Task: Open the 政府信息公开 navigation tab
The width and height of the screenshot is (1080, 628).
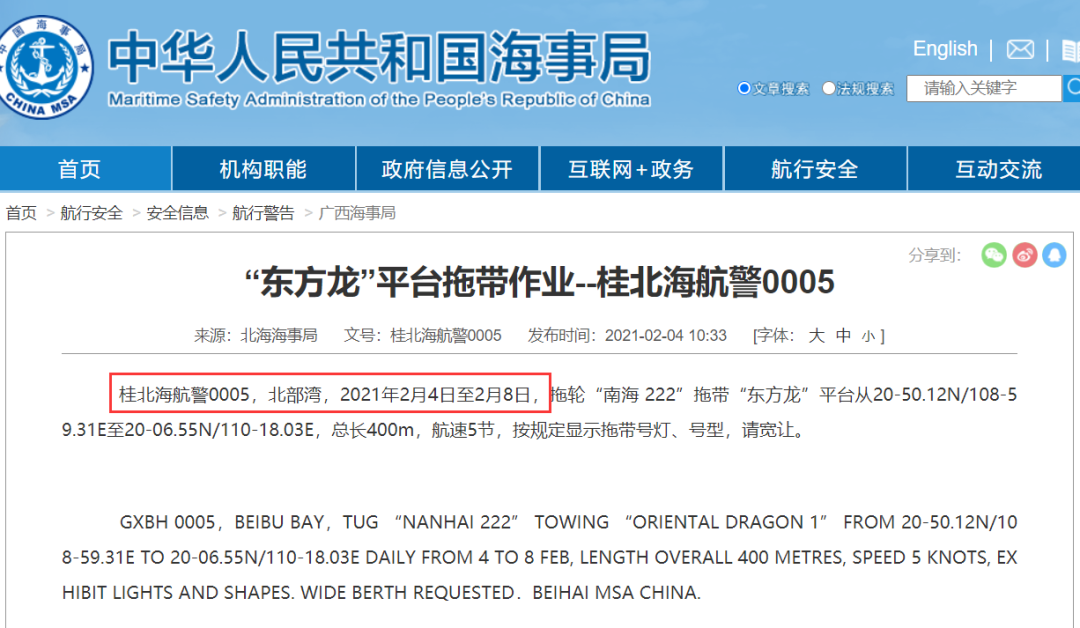Action: [x=447, y=169]
